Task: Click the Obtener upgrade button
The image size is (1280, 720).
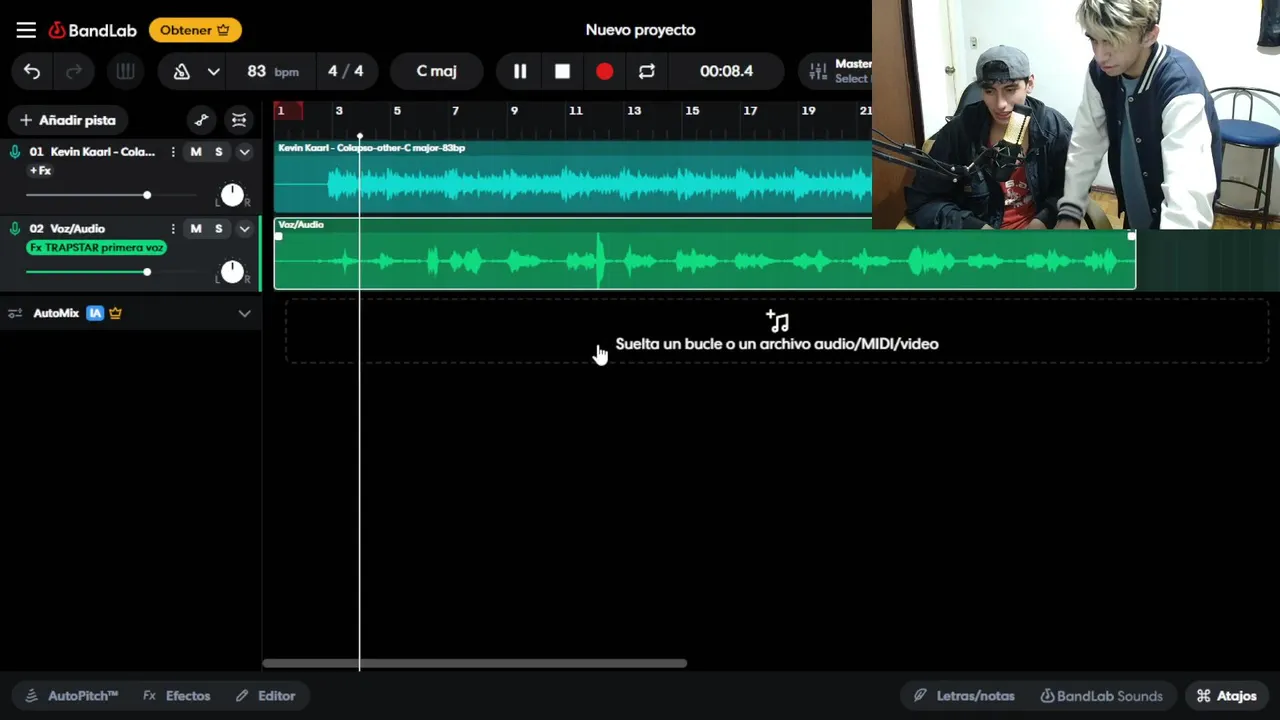Action: [x=195, y=30]
